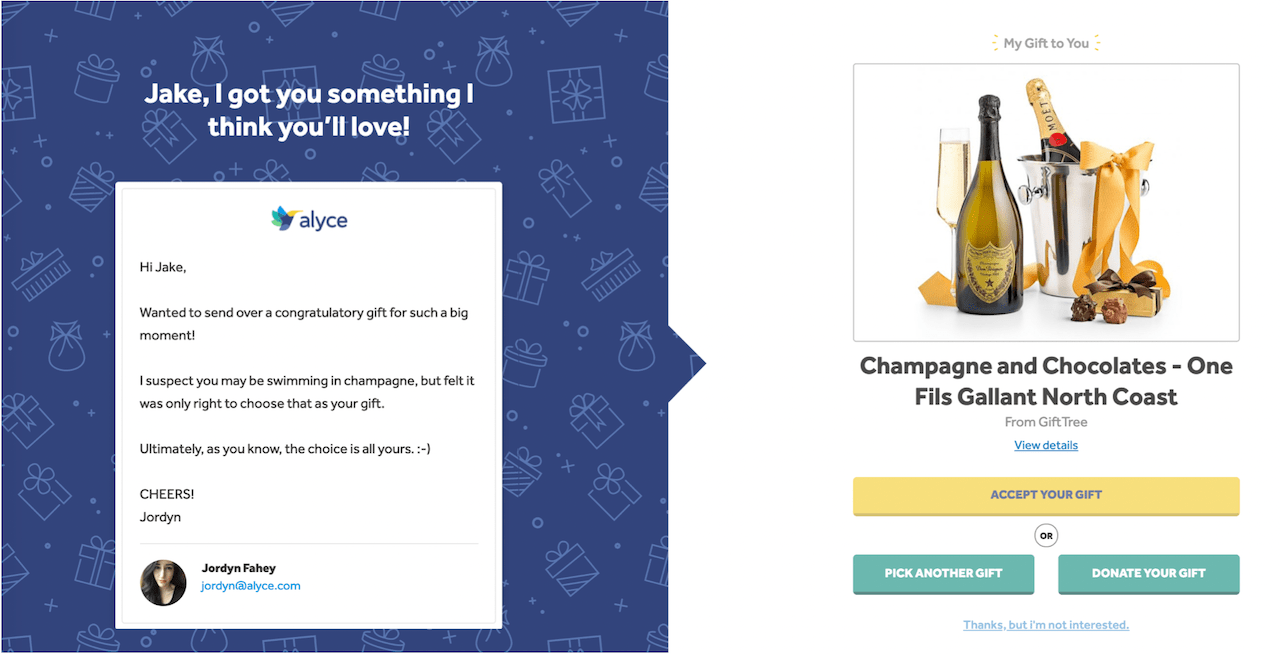Click the CHEERS! sign-off line in the message
Viewport: 1280px width, 654px height.
point(167,494)
